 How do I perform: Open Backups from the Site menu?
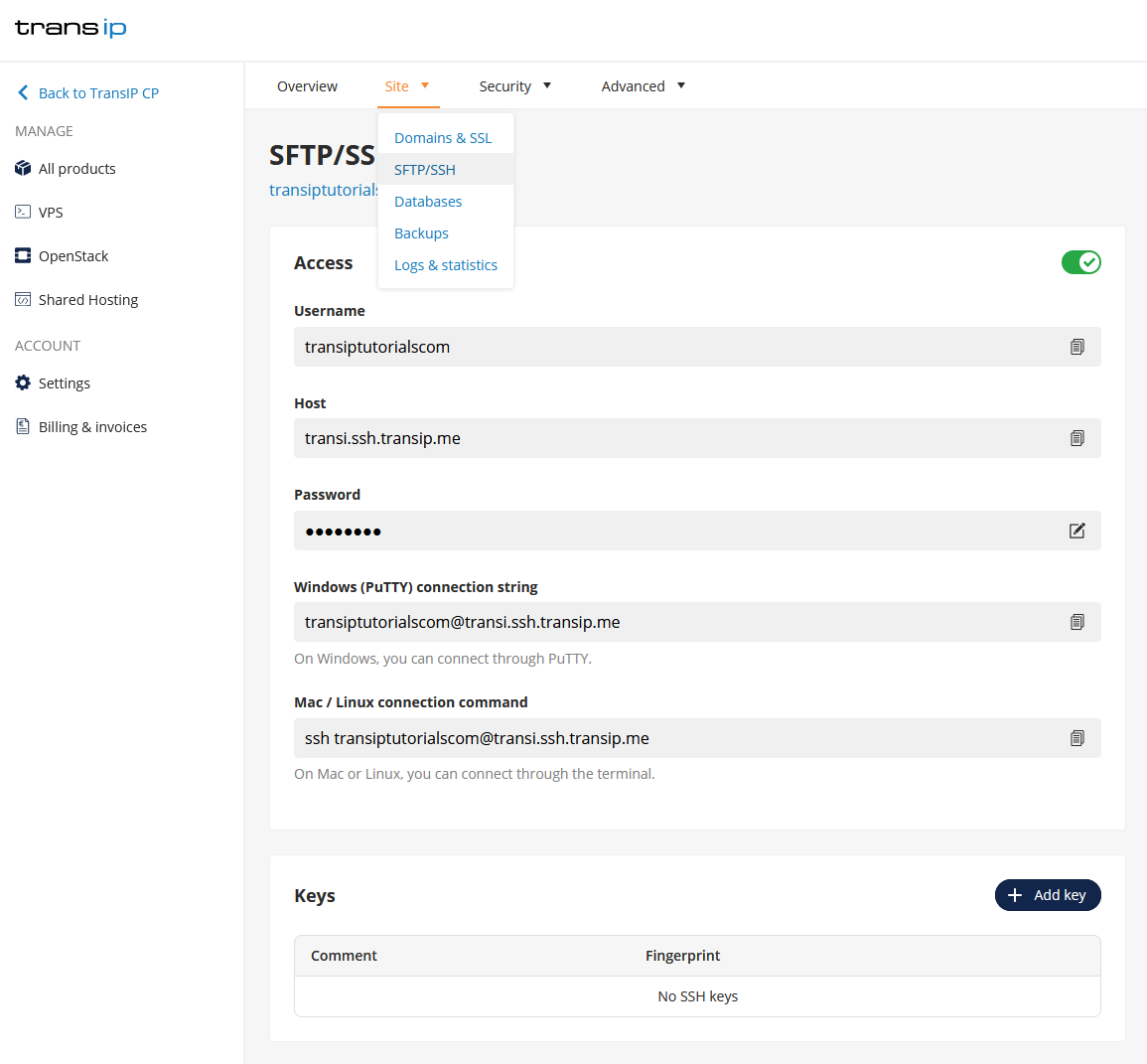(421, 233)
